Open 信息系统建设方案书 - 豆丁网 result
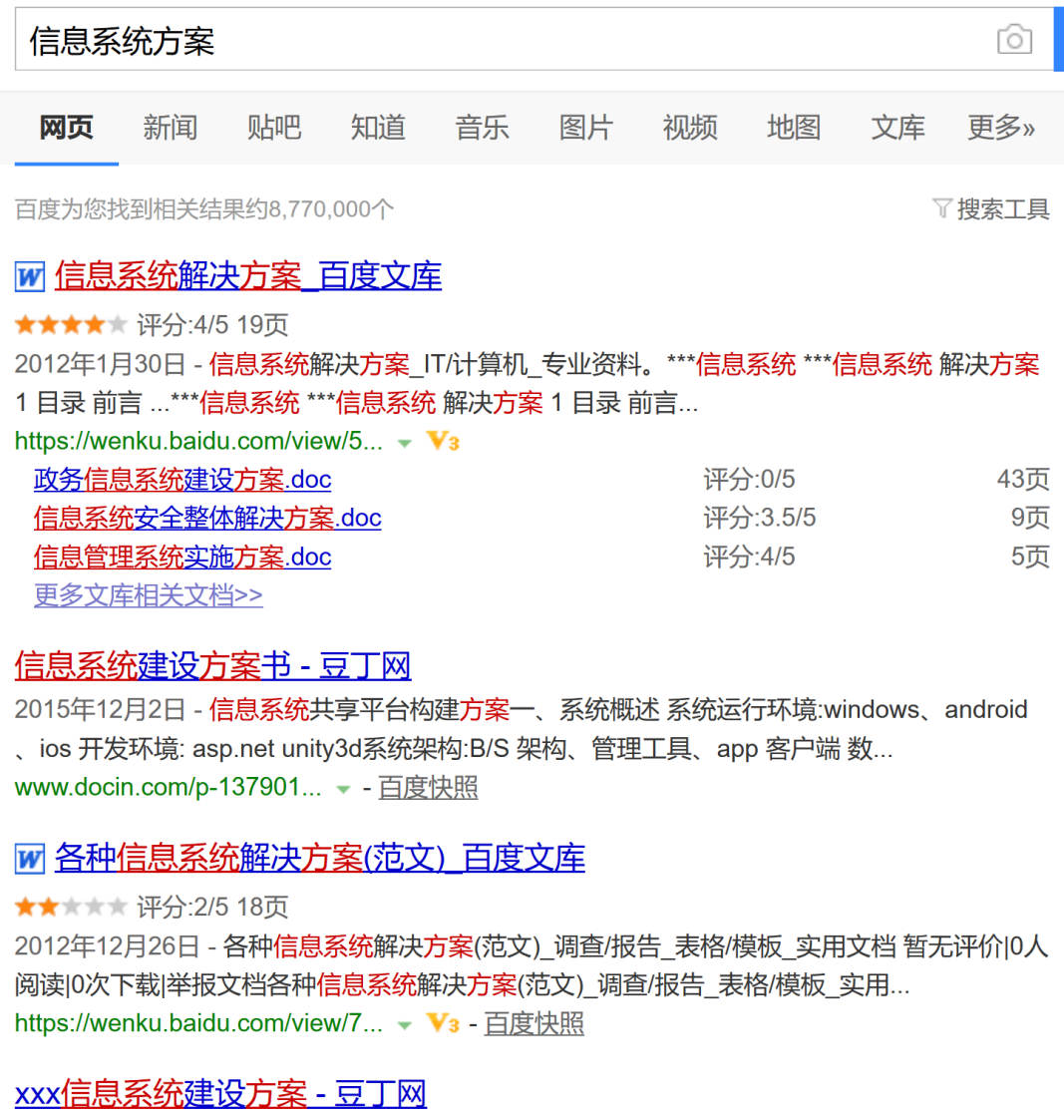The image size is (1064, 1120). [x=212, y=665]
